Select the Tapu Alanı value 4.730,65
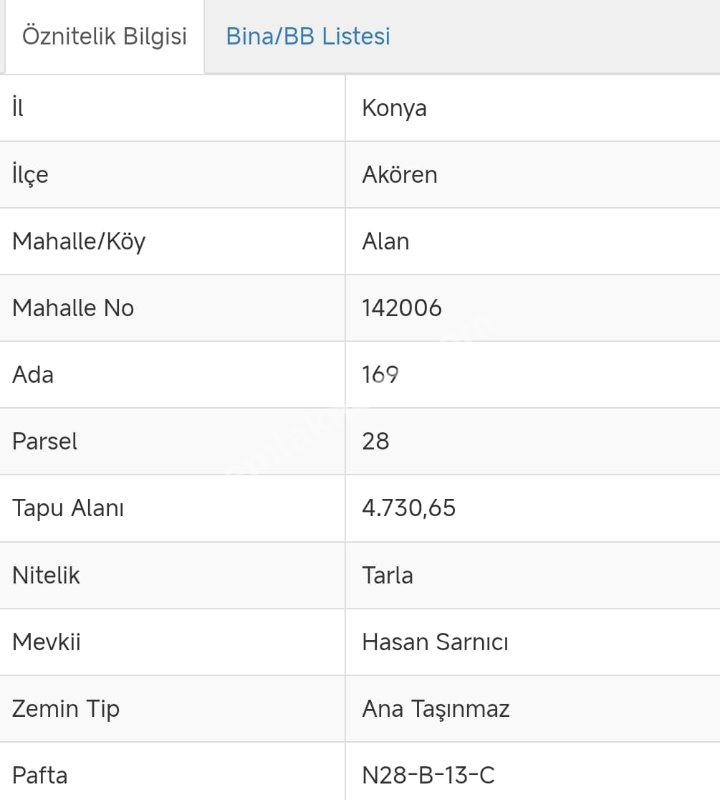This screenshot has height=800, width=720. 408,508
